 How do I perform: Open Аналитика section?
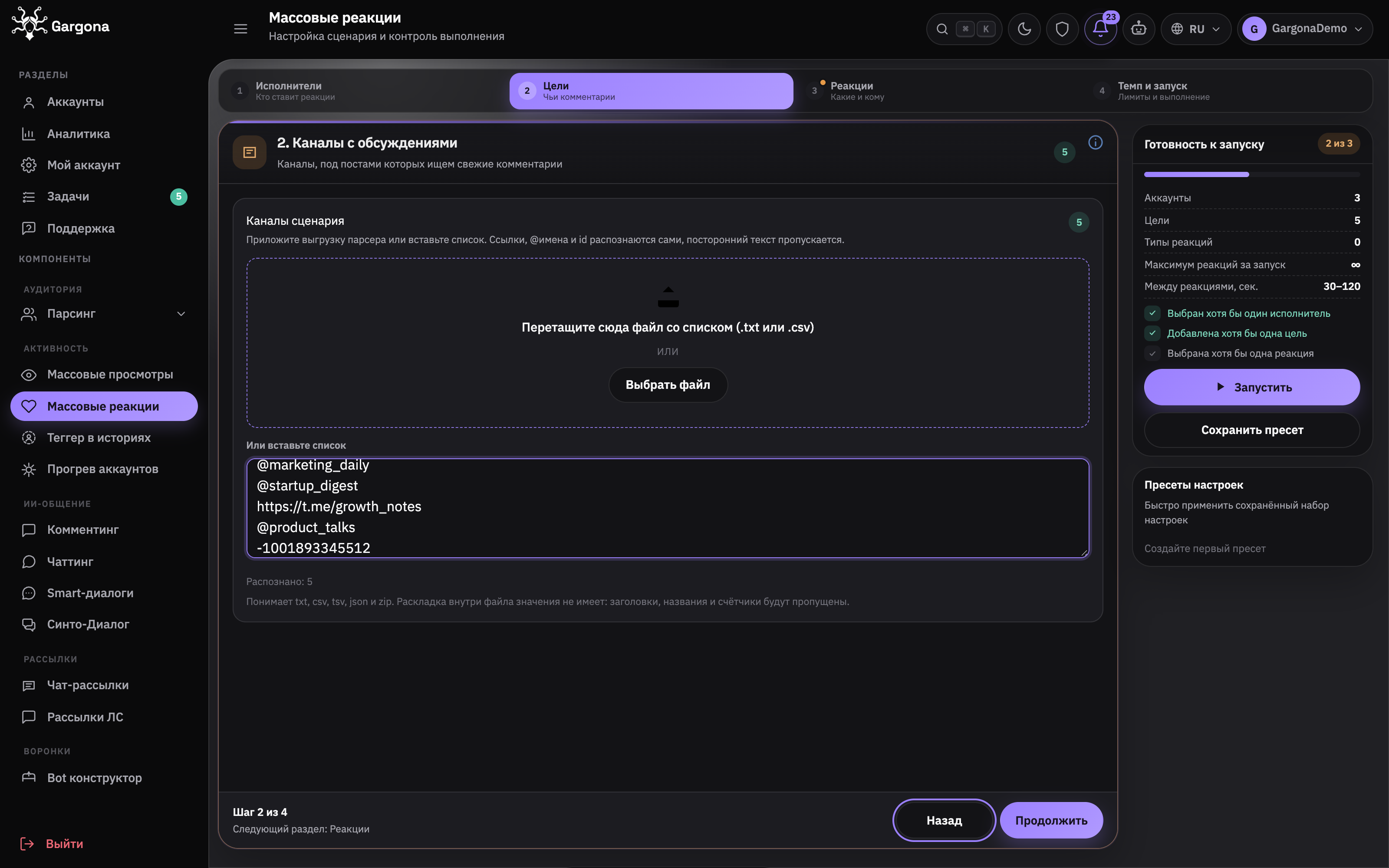104,134
